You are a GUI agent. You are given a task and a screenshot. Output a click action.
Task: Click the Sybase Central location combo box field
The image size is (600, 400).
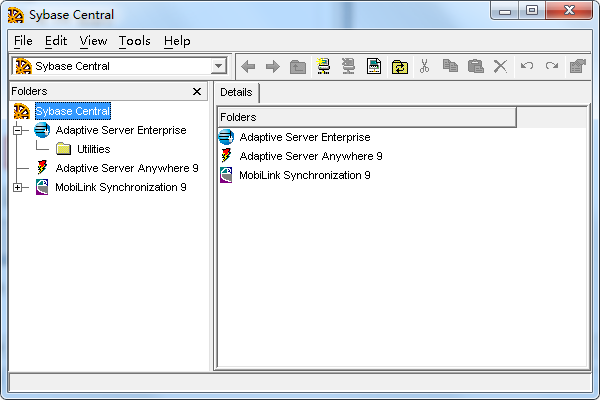[119, 66]
